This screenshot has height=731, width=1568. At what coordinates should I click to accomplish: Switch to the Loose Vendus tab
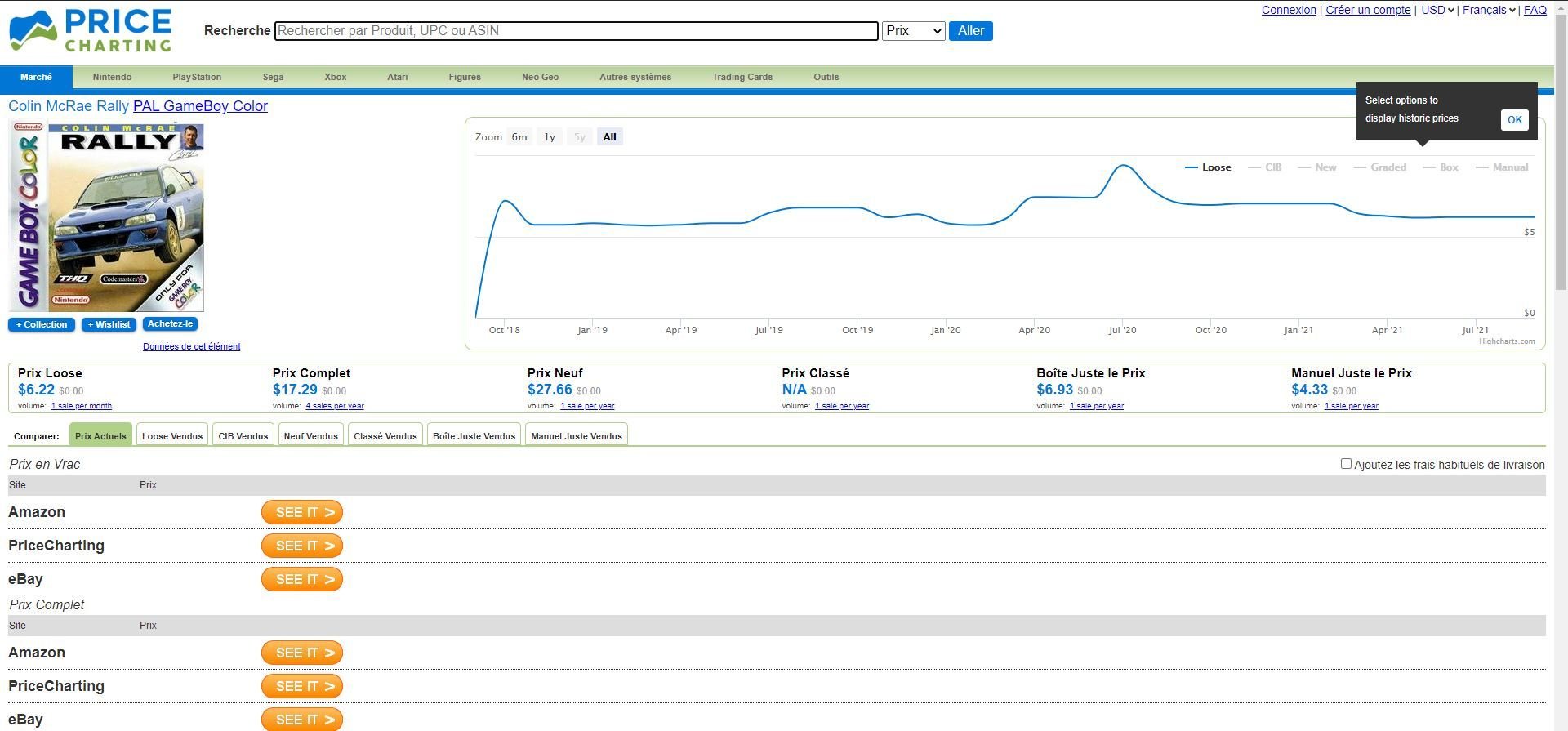(172, 436)
